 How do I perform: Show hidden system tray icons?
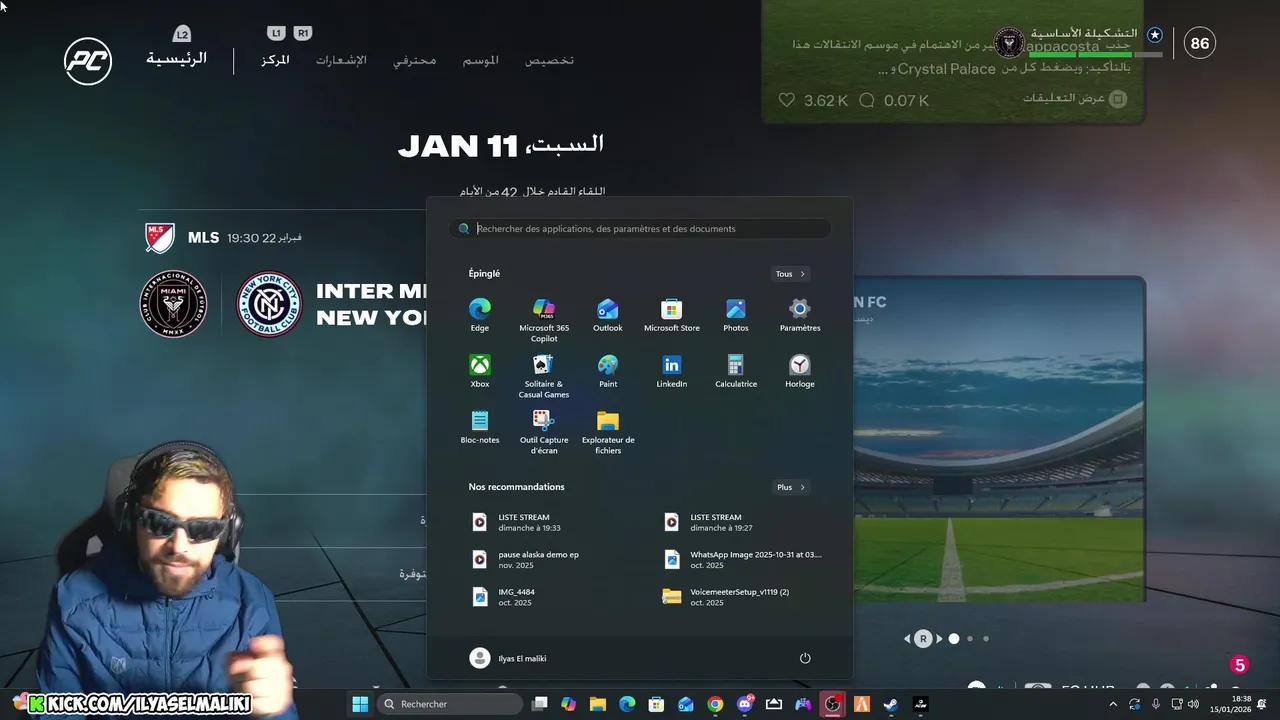point(1114,704)
